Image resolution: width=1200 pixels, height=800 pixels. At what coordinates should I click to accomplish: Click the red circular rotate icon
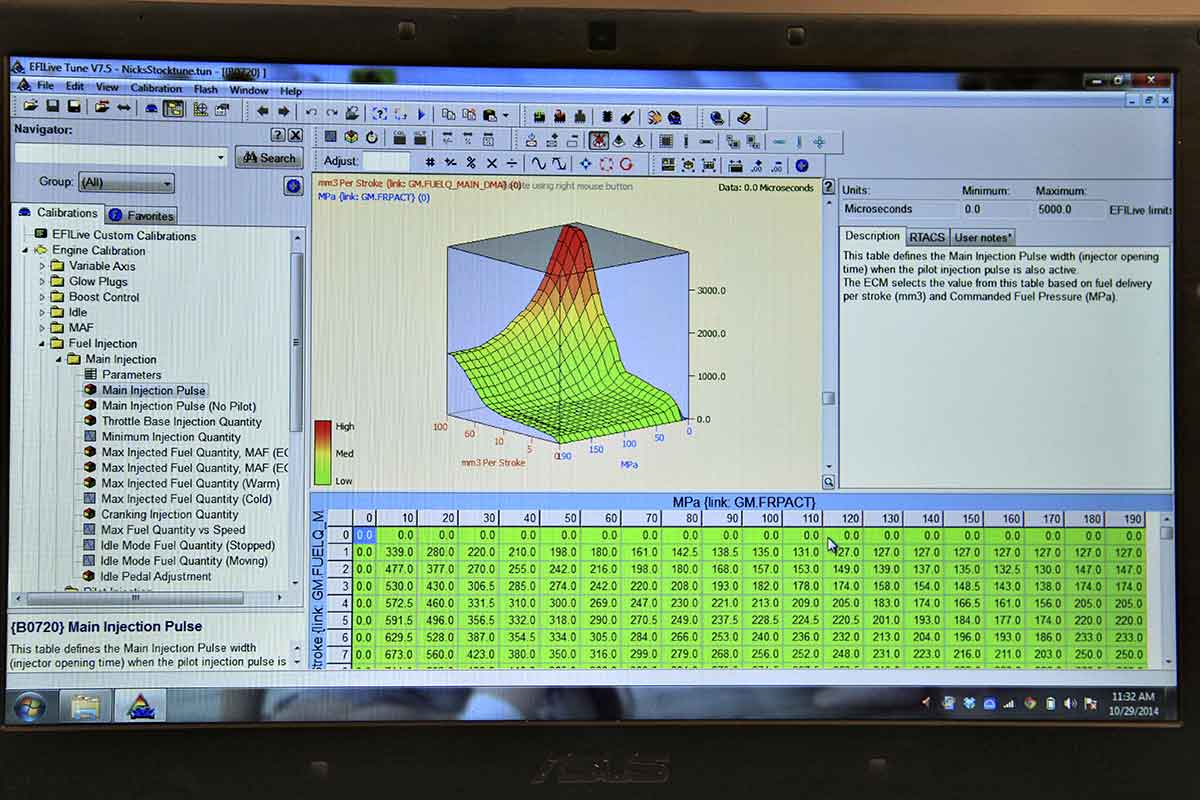point(626,164)
